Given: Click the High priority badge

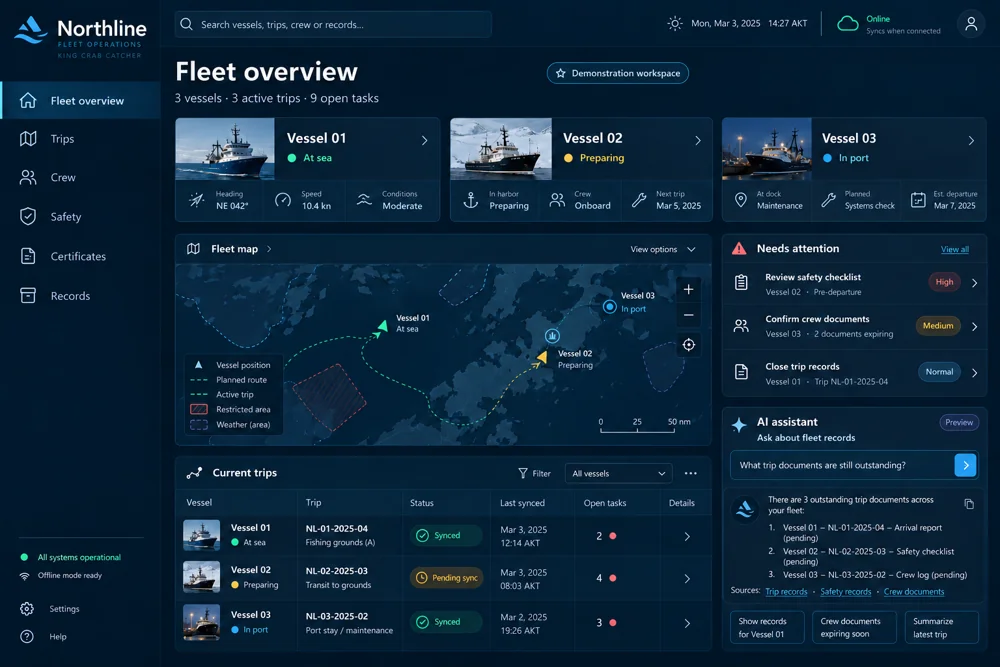Looking at the screenshot, I should [945, 282].
